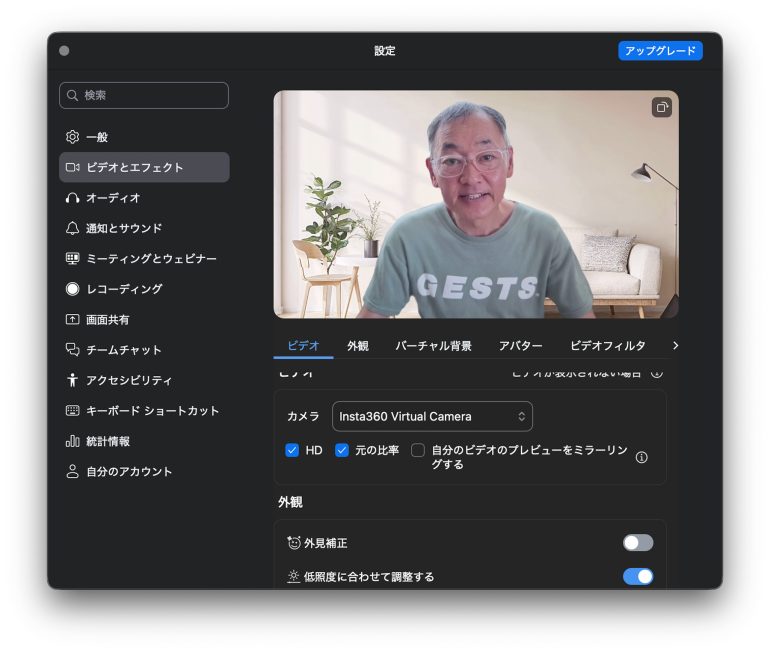Uncheck the HD checkbox

(x=292, y=450)
